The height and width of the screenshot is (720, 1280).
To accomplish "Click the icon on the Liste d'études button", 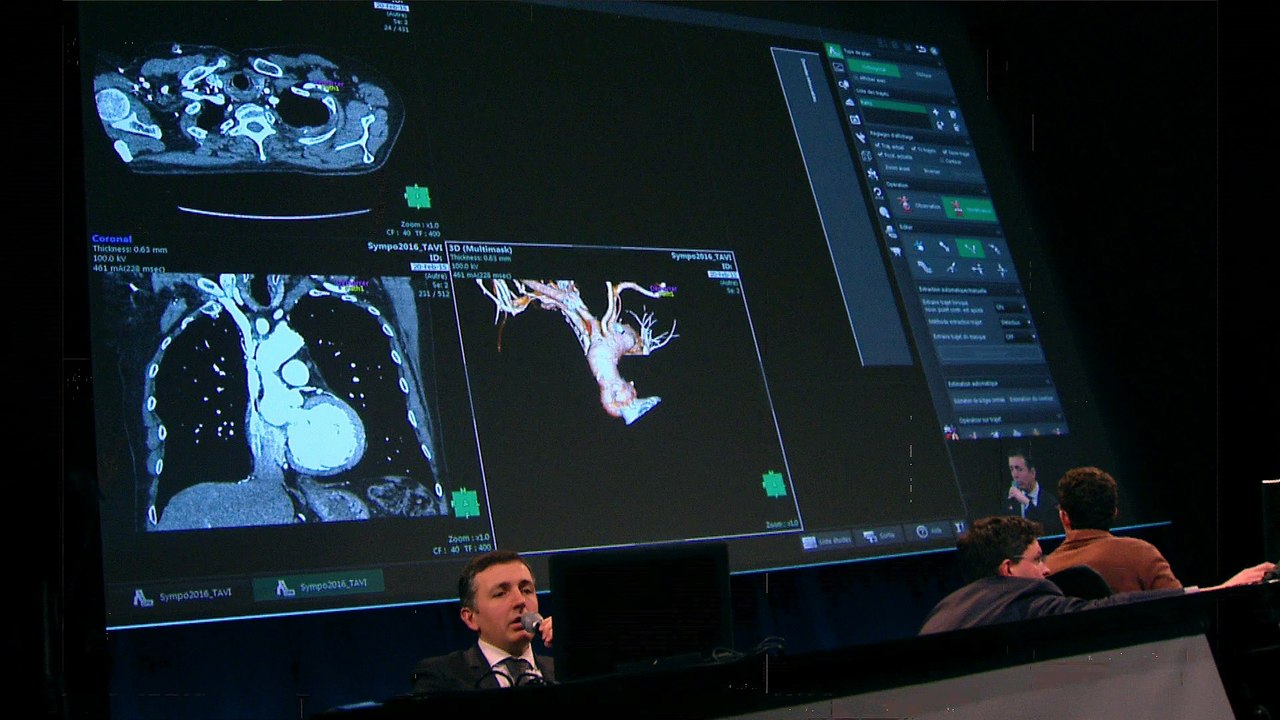I will click(809, 543).
